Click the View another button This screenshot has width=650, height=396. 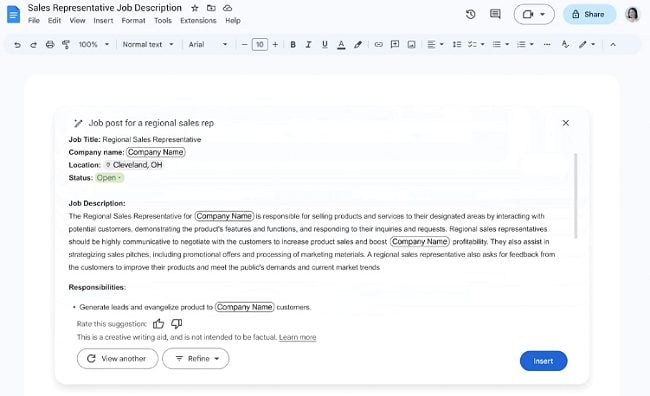tap(118, 359)
